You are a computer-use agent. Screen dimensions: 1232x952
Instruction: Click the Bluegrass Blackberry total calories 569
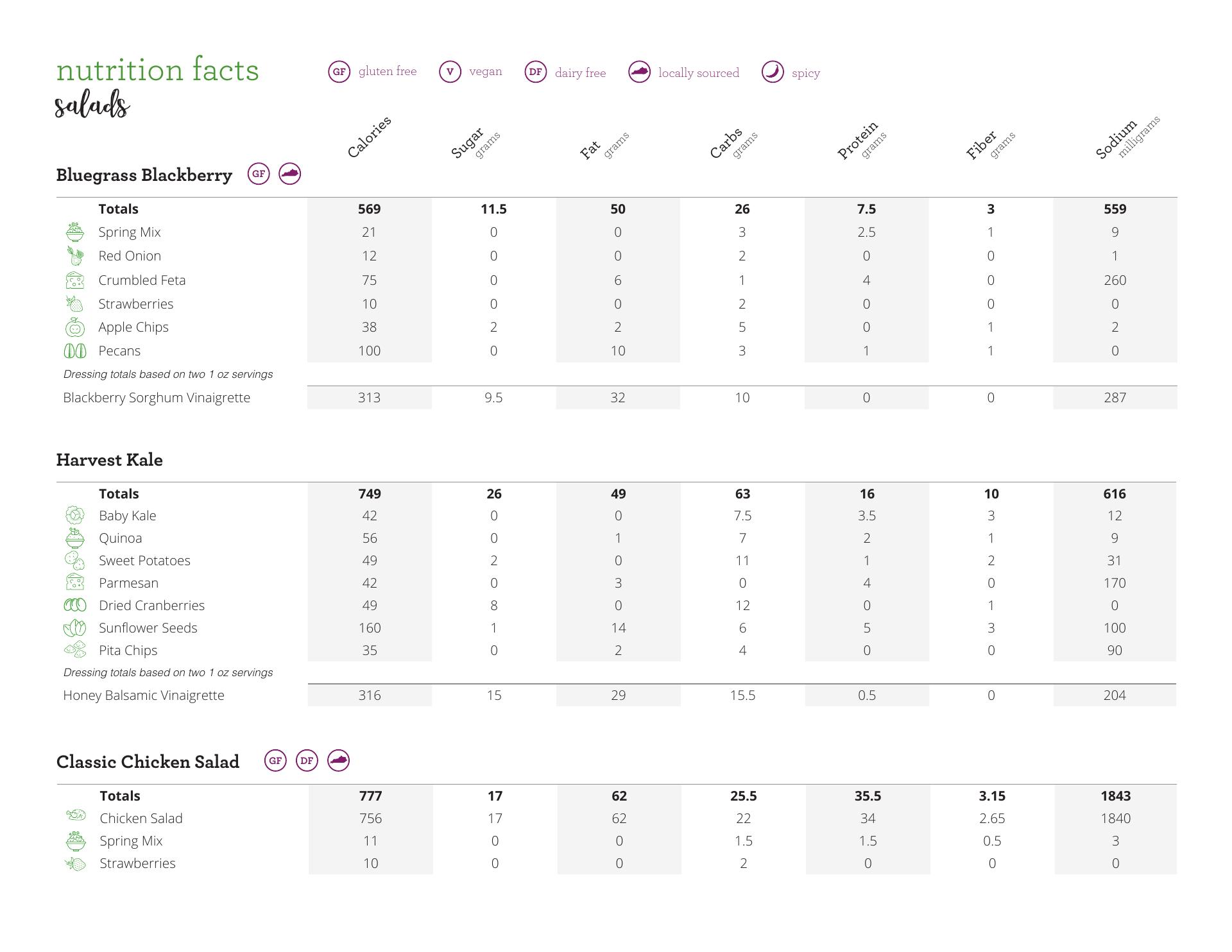369,209
